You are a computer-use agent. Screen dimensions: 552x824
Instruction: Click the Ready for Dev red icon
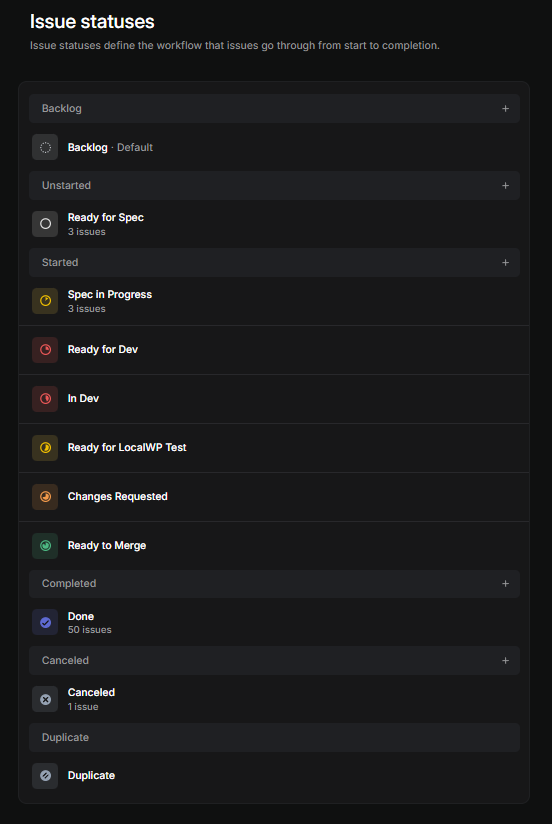pos(45,349)
